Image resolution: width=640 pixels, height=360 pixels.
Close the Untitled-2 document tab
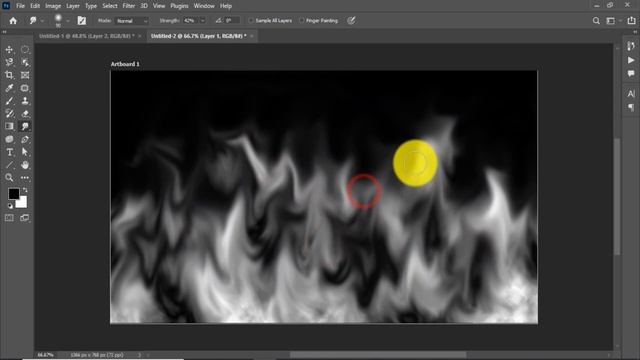(x=252, y=36)
